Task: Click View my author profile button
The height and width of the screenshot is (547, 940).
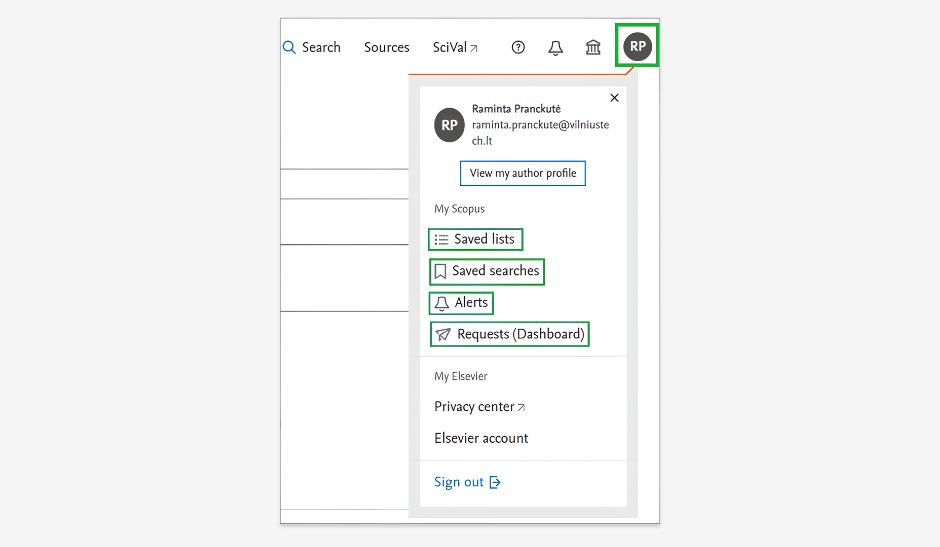Action: coord(523,173)
